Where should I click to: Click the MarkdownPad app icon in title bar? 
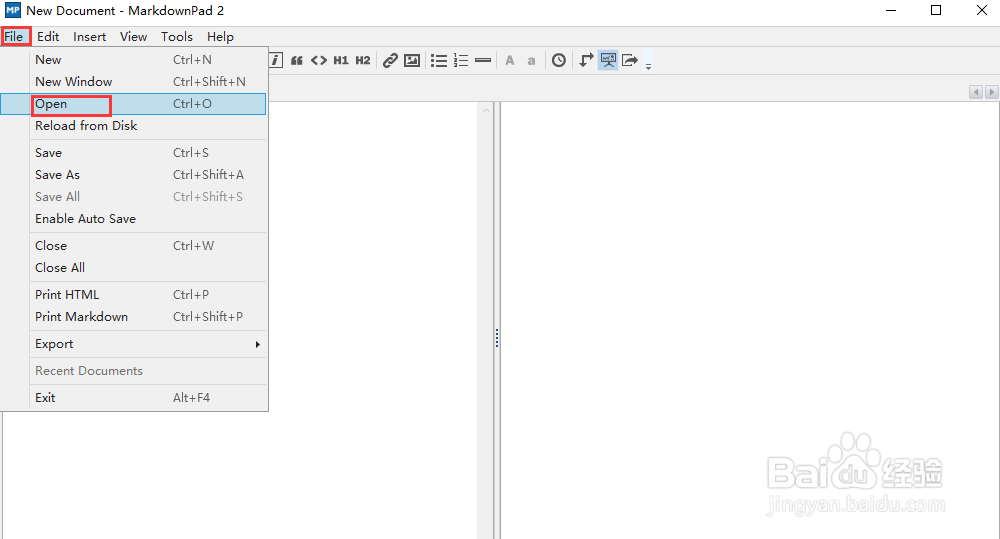13,10
